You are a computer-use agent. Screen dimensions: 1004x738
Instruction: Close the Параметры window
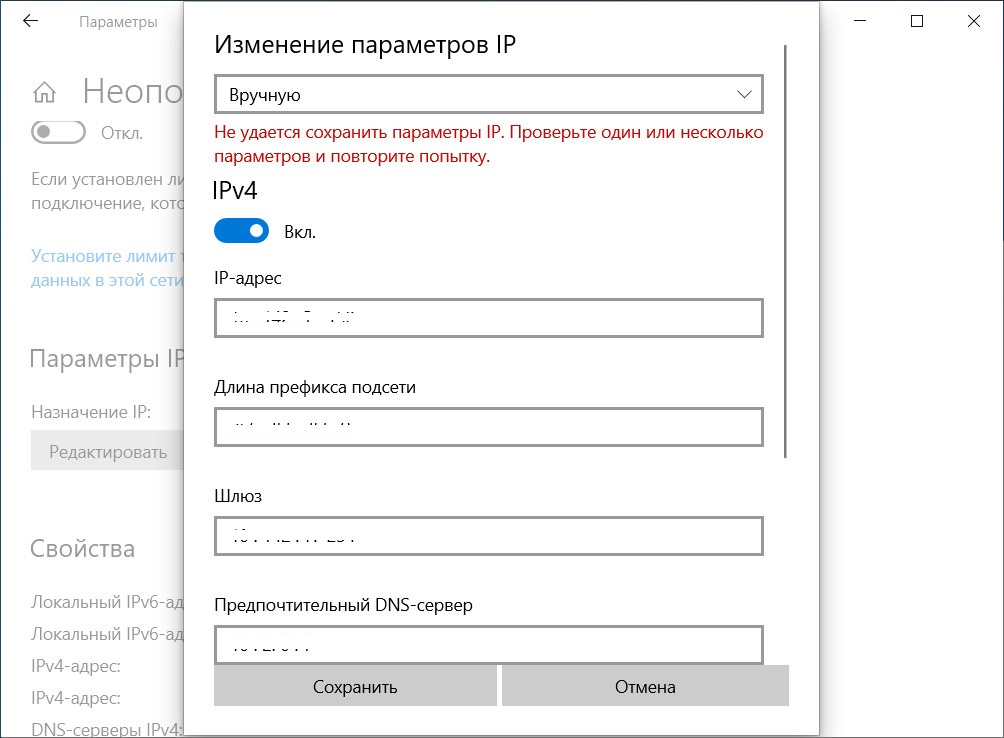974,21
